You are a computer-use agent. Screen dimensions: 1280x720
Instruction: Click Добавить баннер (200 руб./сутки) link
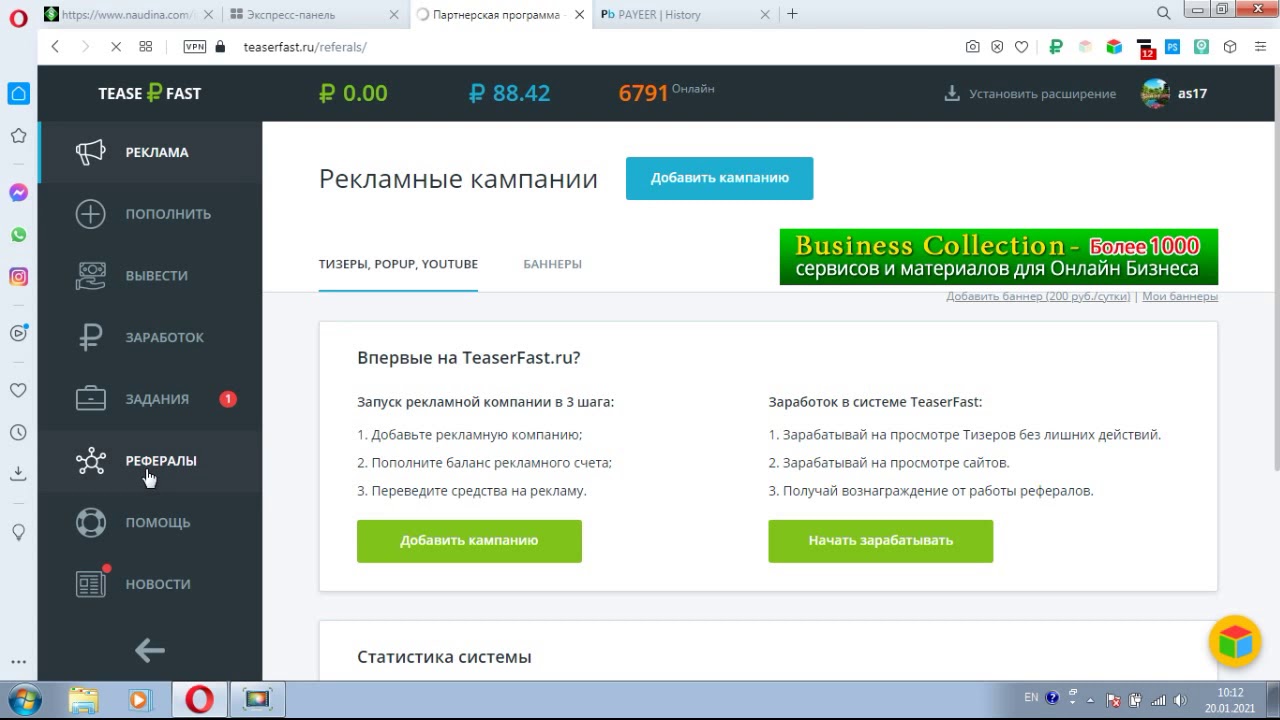[1038, 296]
